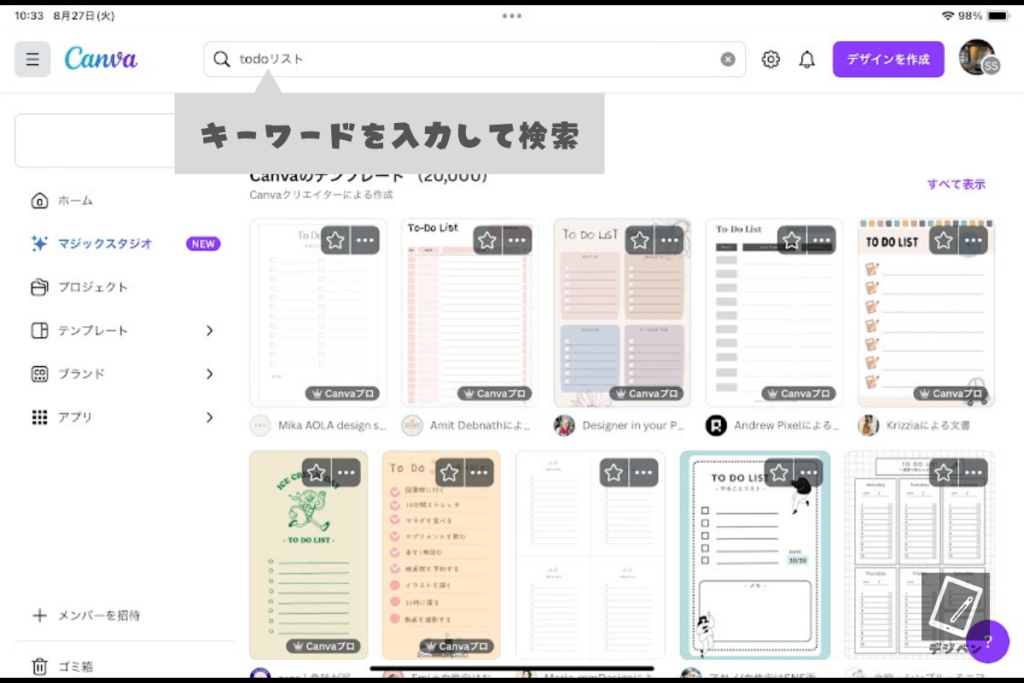Click メンバーを招待 link
This screenshot has height=683, width=1024.
click(x=86, y=615)
